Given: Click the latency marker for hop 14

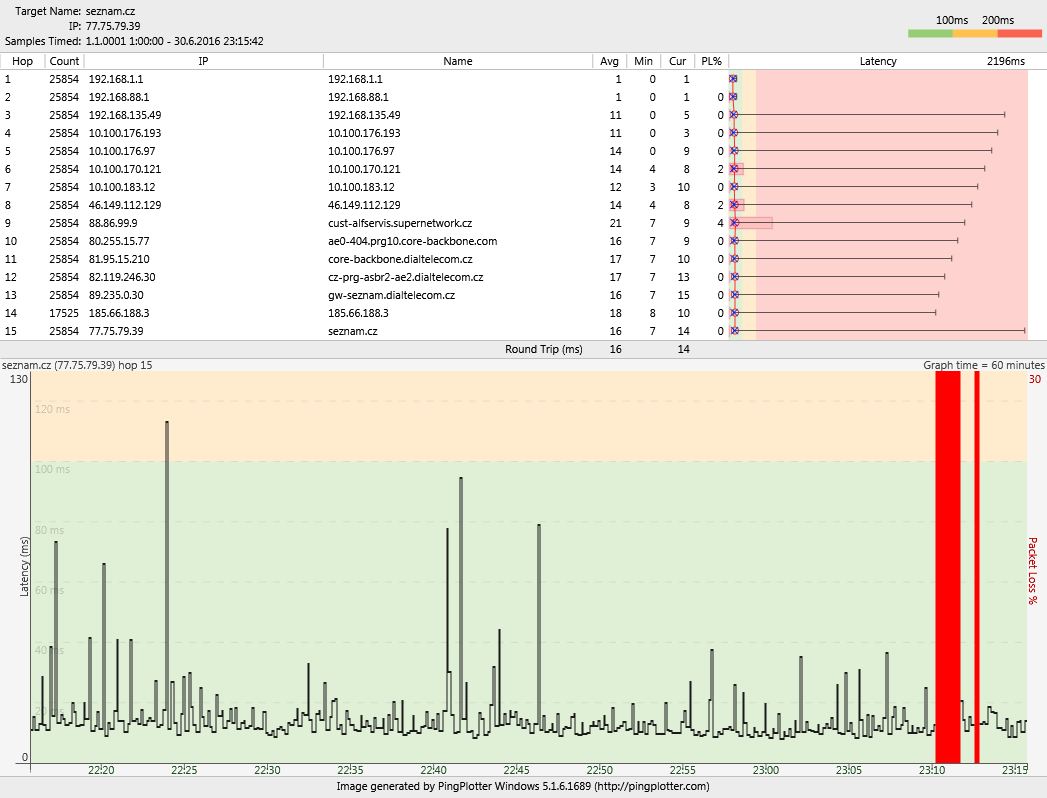Looking at the screenshot, I should pyautogui.click(x=734, y=312).
